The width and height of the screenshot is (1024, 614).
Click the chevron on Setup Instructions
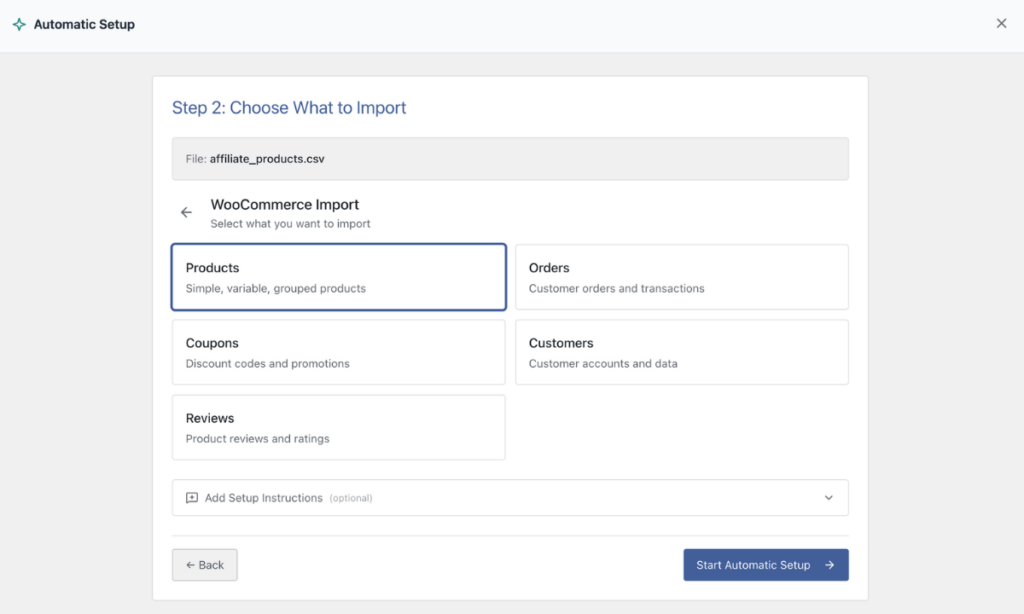point(829,498)
